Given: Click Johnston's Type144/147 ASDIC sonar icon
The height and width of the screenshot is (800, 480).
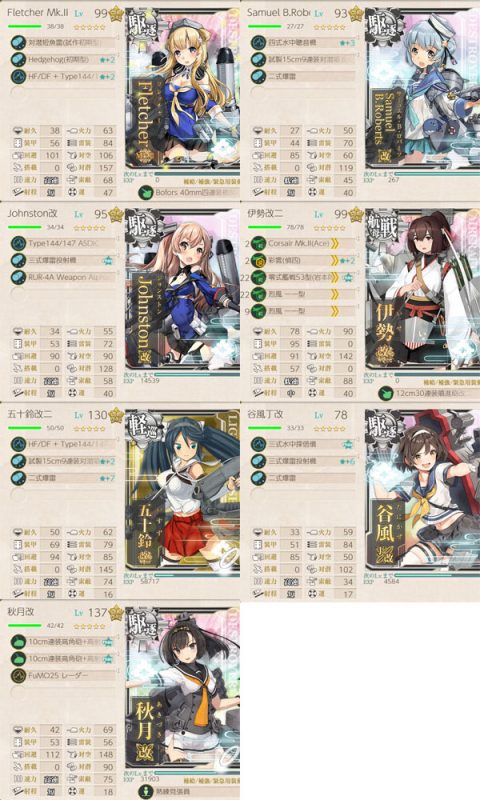Looking at the screenshot, I should coord(18,243).
